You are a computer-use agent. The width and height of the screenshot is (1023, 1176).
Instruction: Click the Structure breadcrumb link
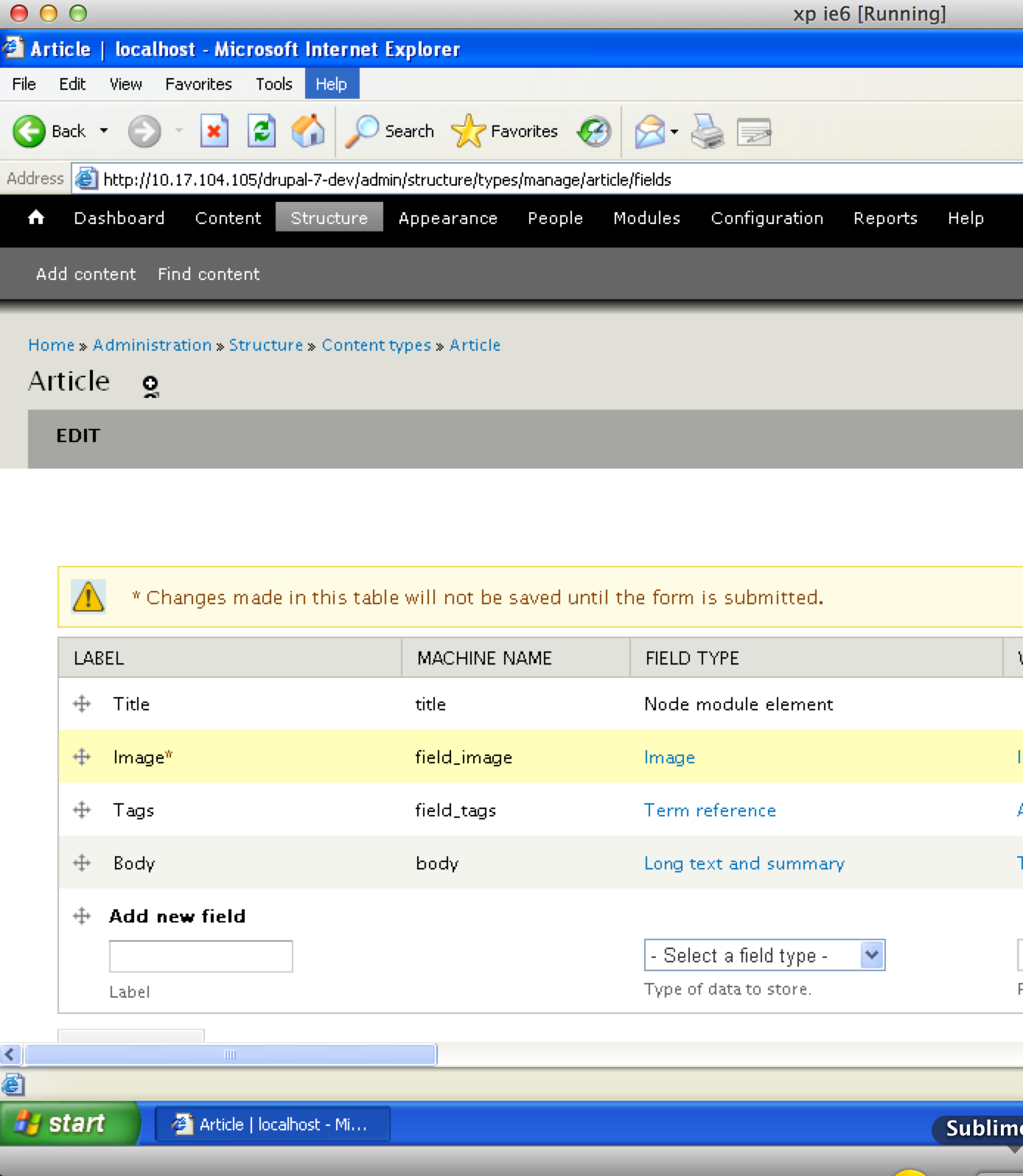(266, 345)
